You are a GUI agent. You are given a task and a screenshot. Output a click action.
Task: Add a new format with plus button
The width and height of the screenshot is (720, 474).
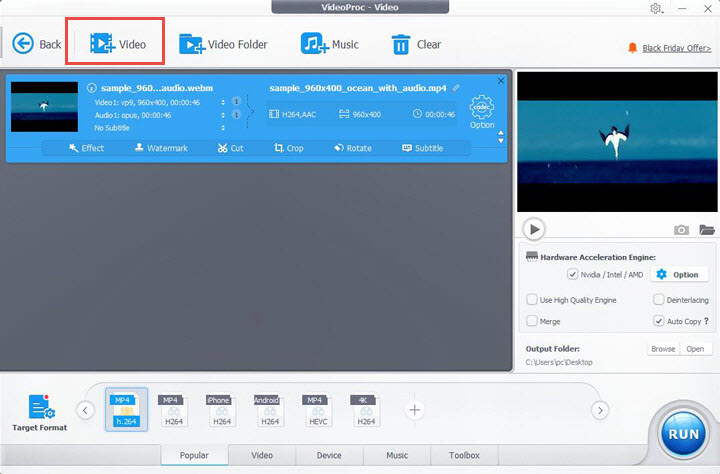pyautogui.click(x=415, y=410)
